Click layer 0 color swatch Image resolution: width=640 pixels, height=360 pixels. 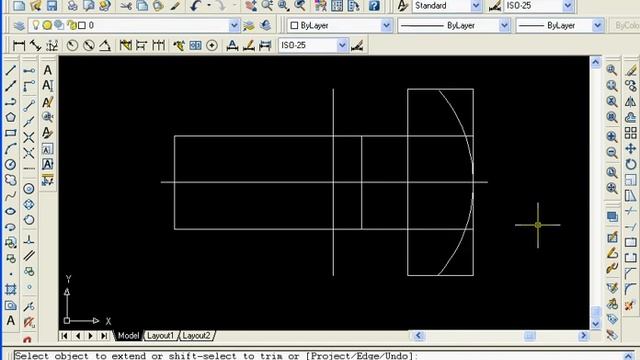pos(82,25)
